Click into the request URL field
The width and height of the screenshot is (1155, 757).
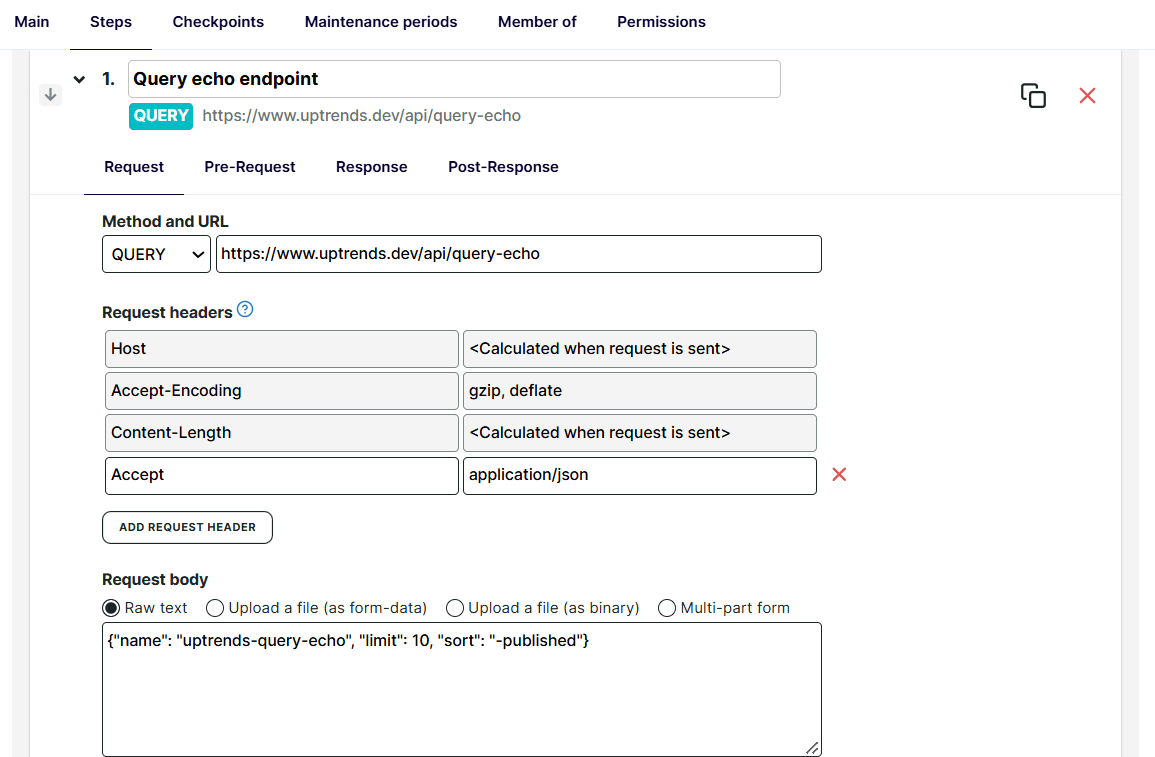point(519,254)
